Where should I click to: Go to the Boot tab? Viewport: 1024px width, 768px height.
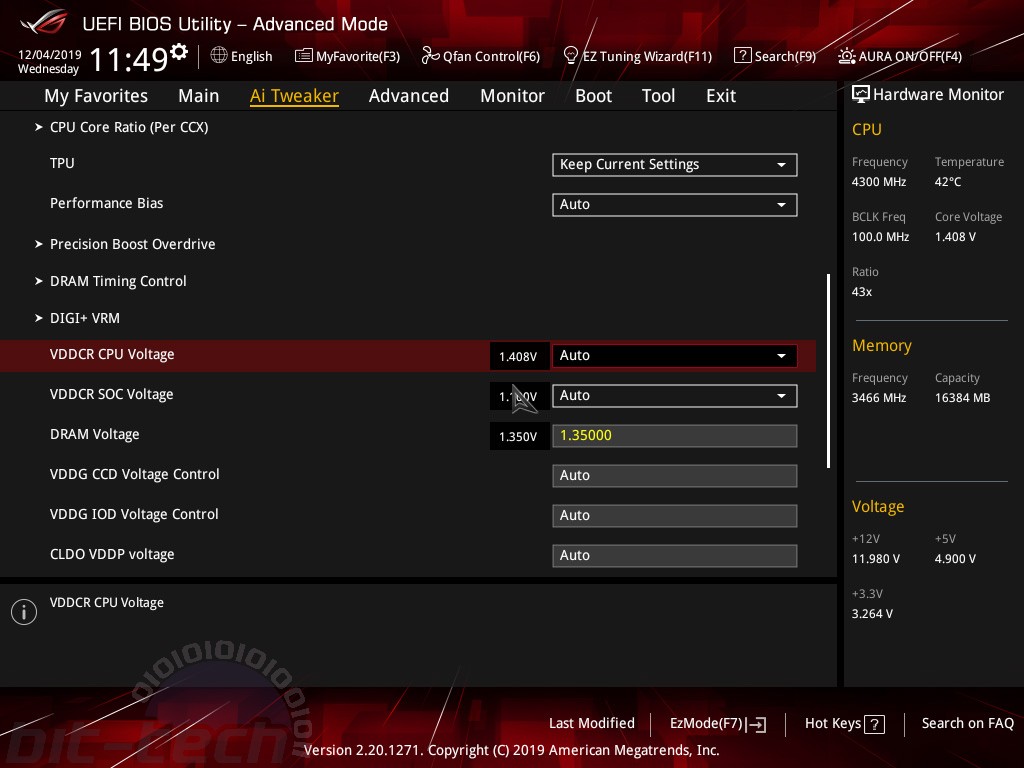click(594, 96)
